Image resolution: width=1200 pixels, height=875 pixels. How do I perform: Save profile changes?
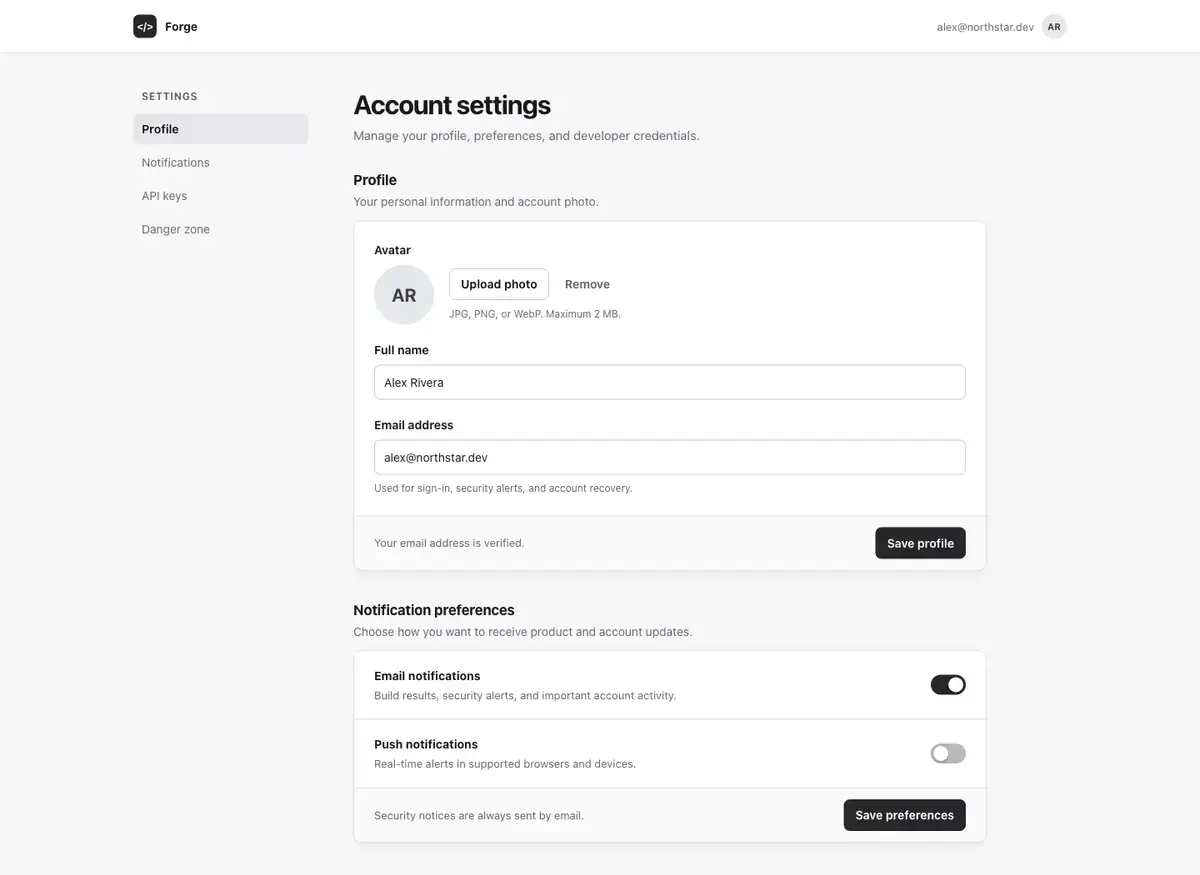pos(920,543)
